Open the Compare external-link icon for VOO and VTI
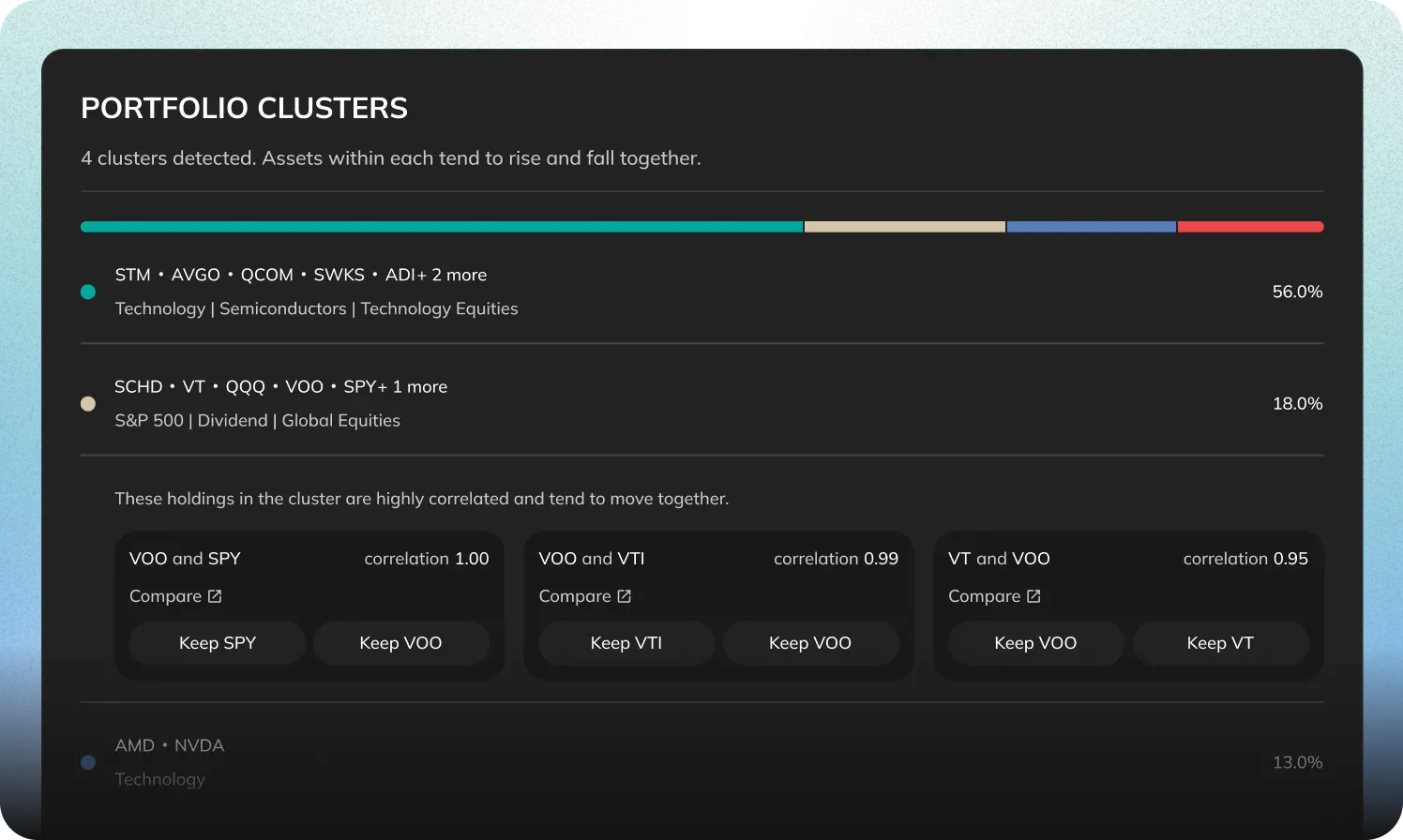Screen dimensions: 1403x840 click(625, 596)
